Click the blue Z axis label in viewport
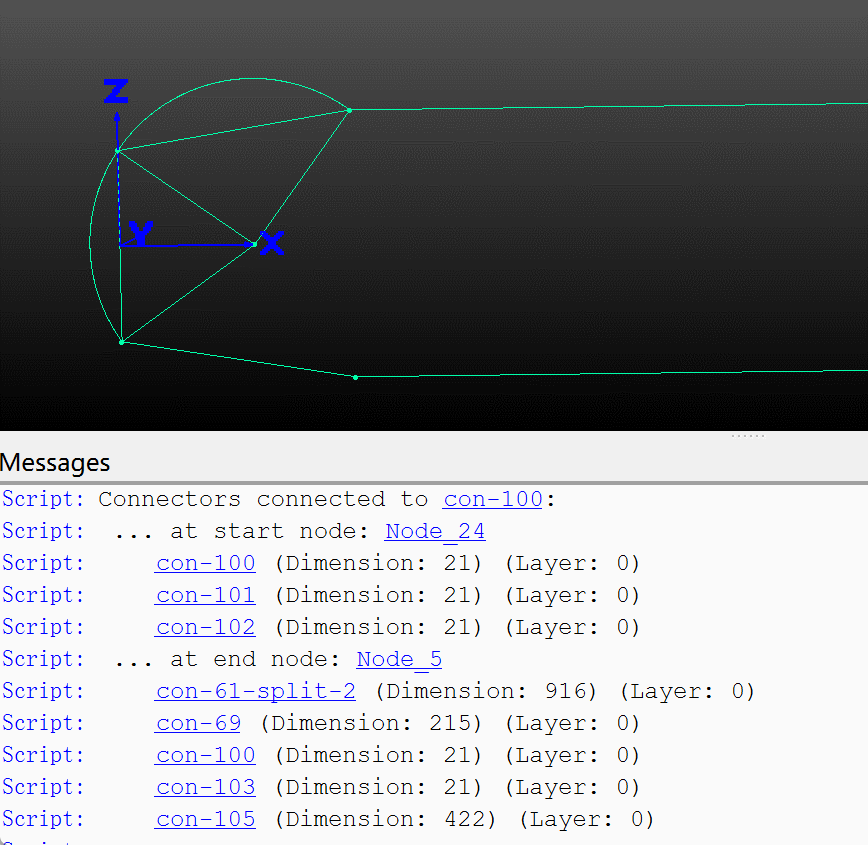 pos(115,91)
